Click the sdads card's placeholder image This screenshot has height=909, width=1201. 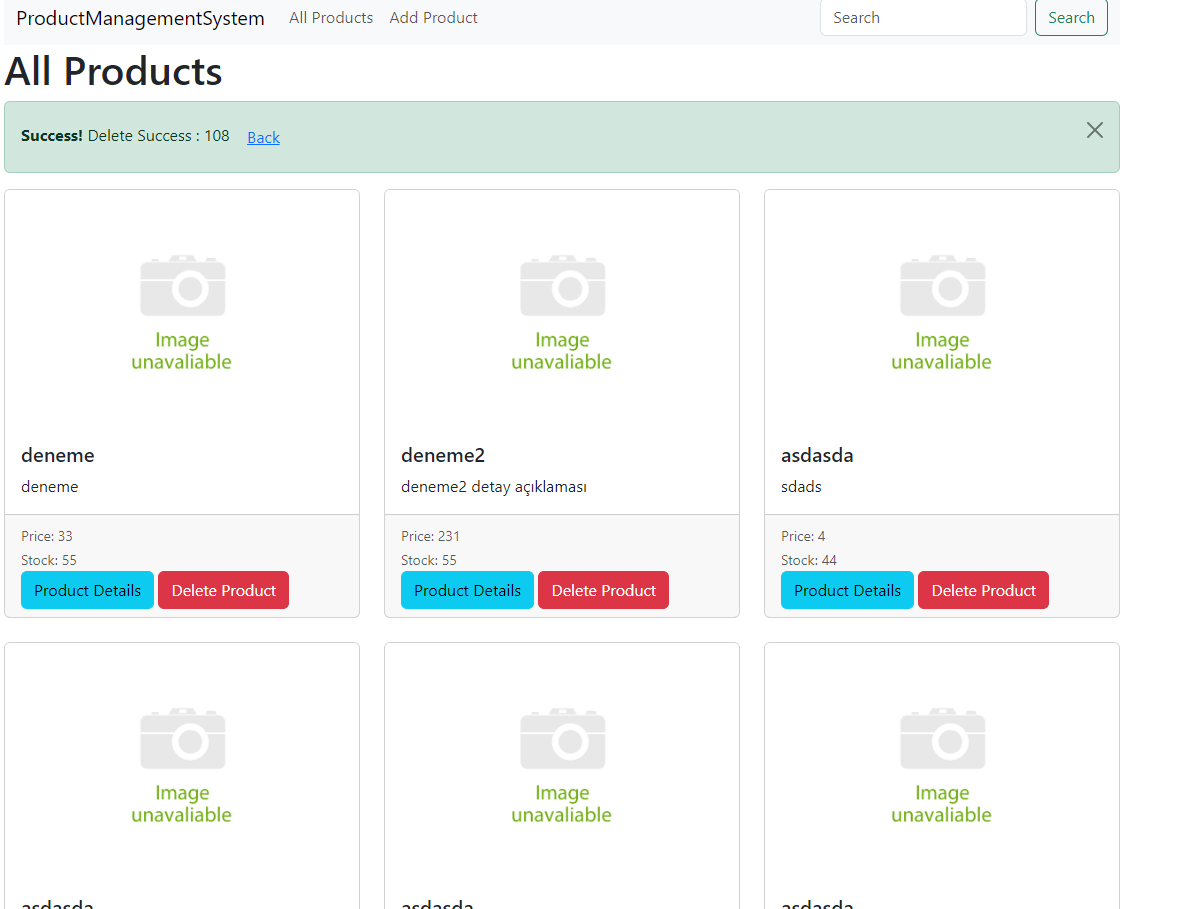942,313
